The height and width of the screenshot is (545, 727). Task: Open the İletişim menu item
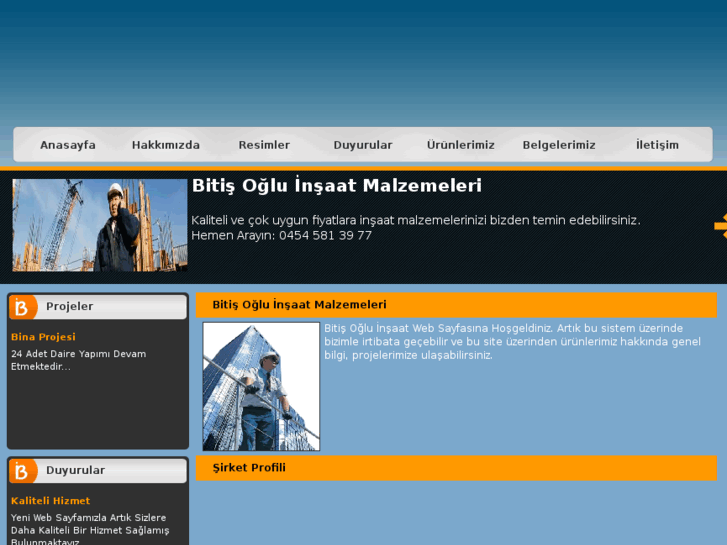pos(657,145)
